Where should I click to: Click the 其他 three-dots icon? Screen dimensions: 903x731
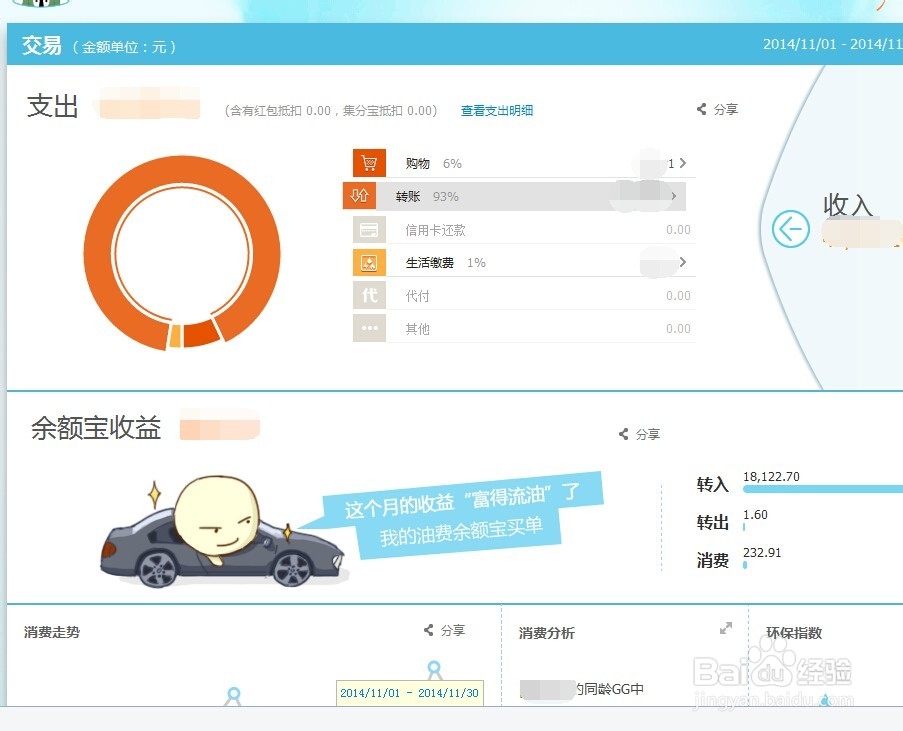(369, 328)
